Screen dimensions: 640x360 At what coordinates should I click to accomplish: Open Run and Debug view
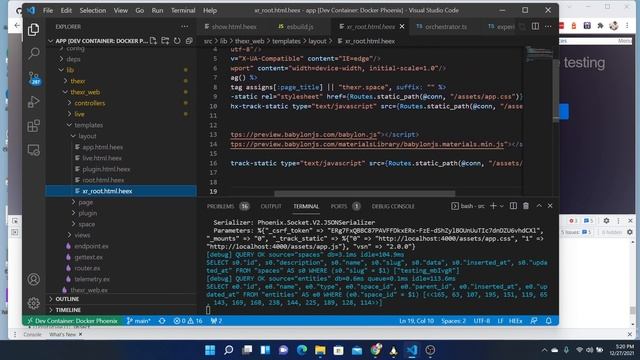33,102
